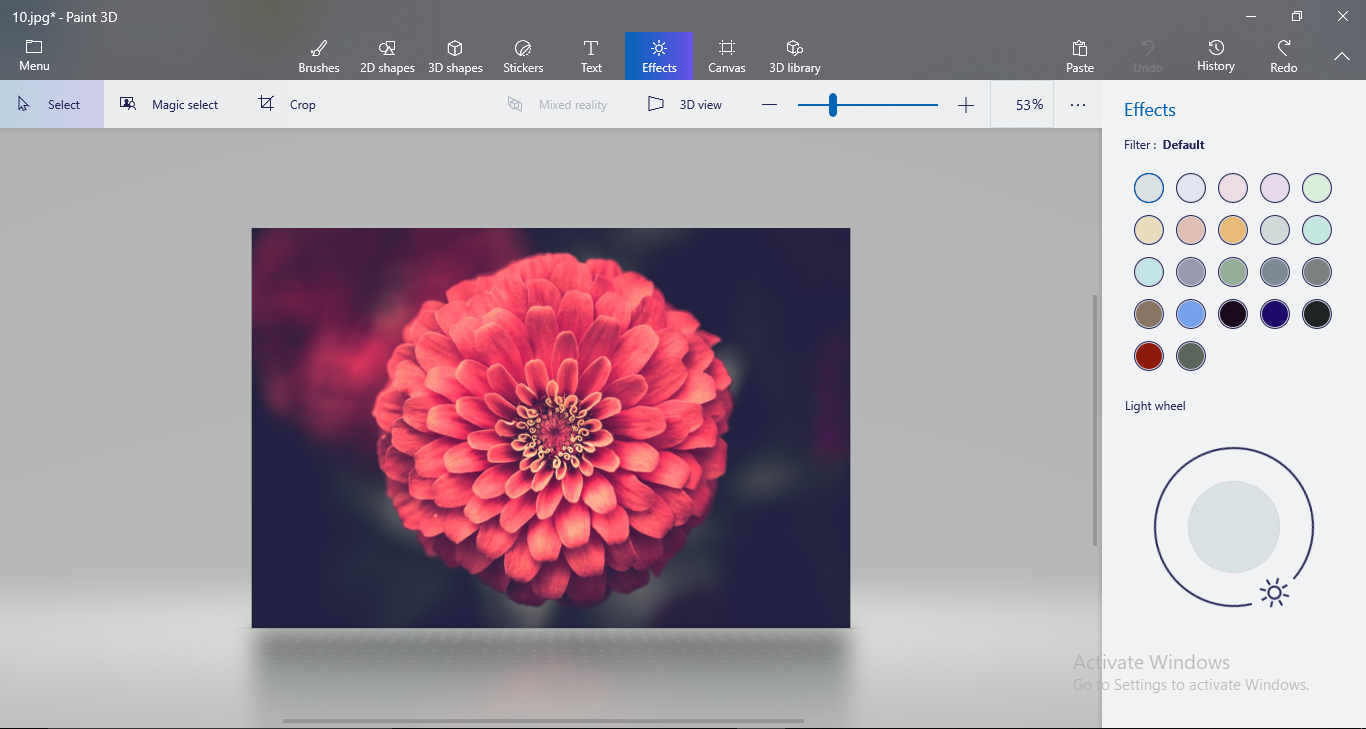Open the three-dots more options menu
Viewport: 1366px width, 729px height.
pyautogui.click(x=1078, y=104)
